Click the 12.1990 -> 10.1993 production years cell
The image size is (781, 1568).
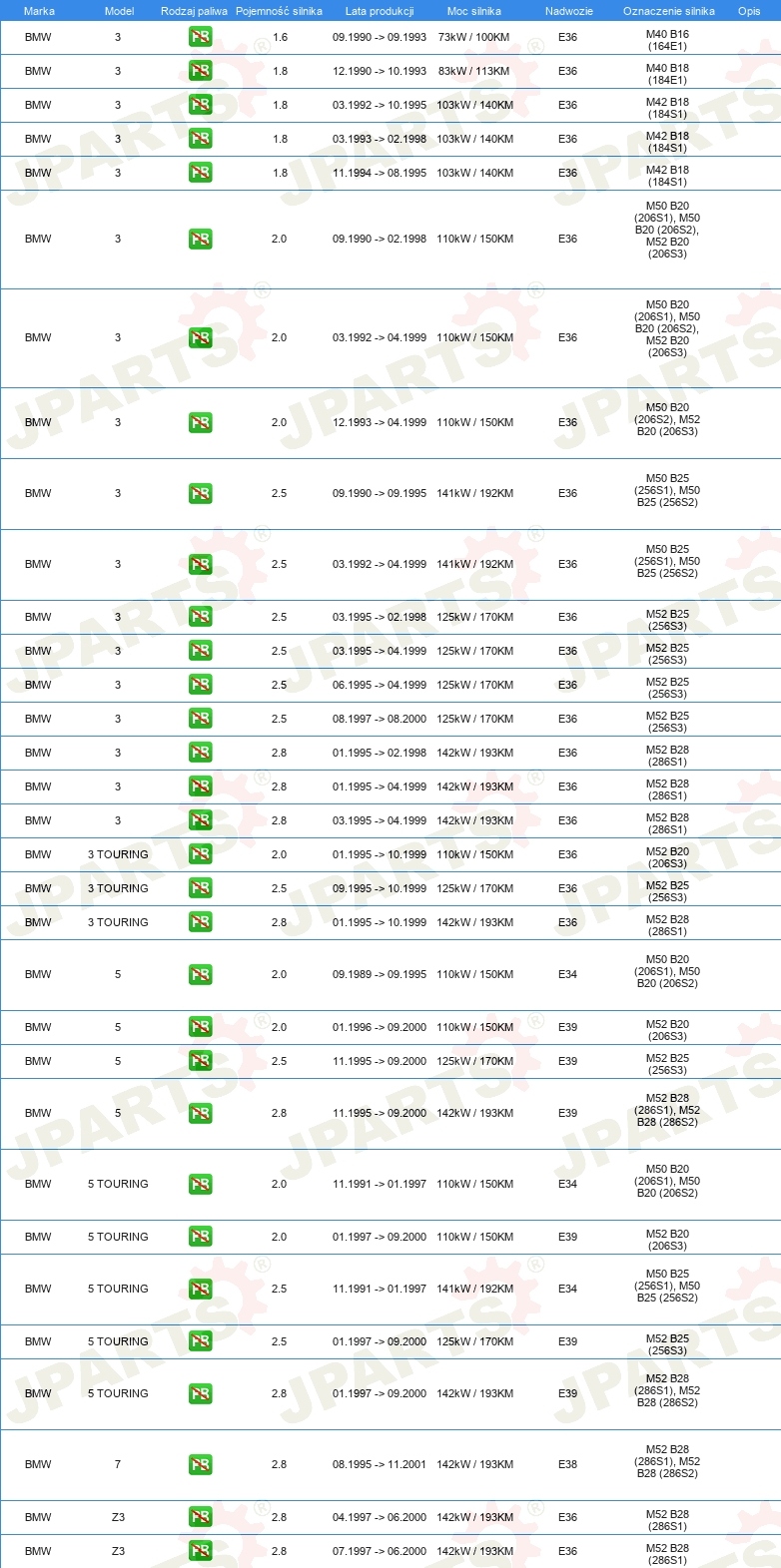[x=380, y=71]
